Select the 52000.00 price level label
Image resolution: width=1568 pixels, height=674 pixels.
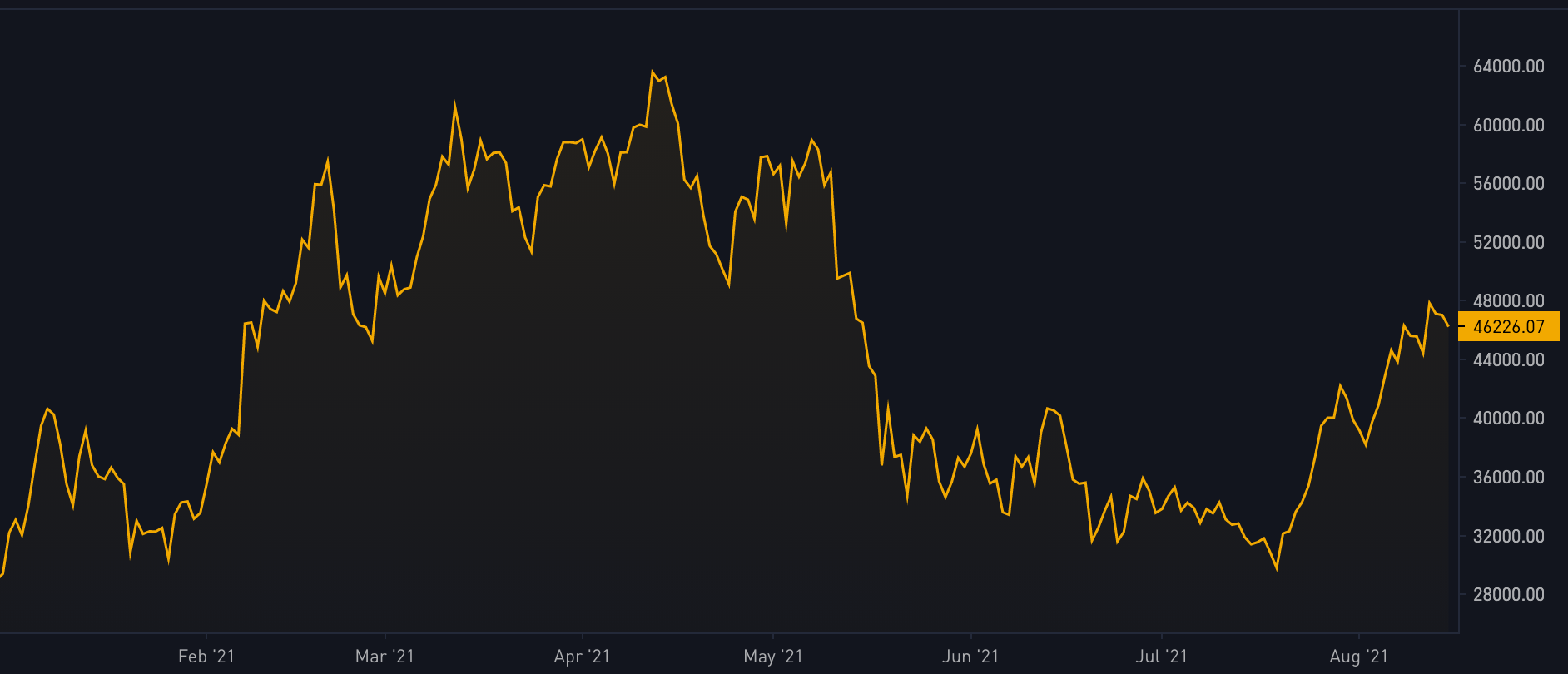point(1508,243)
